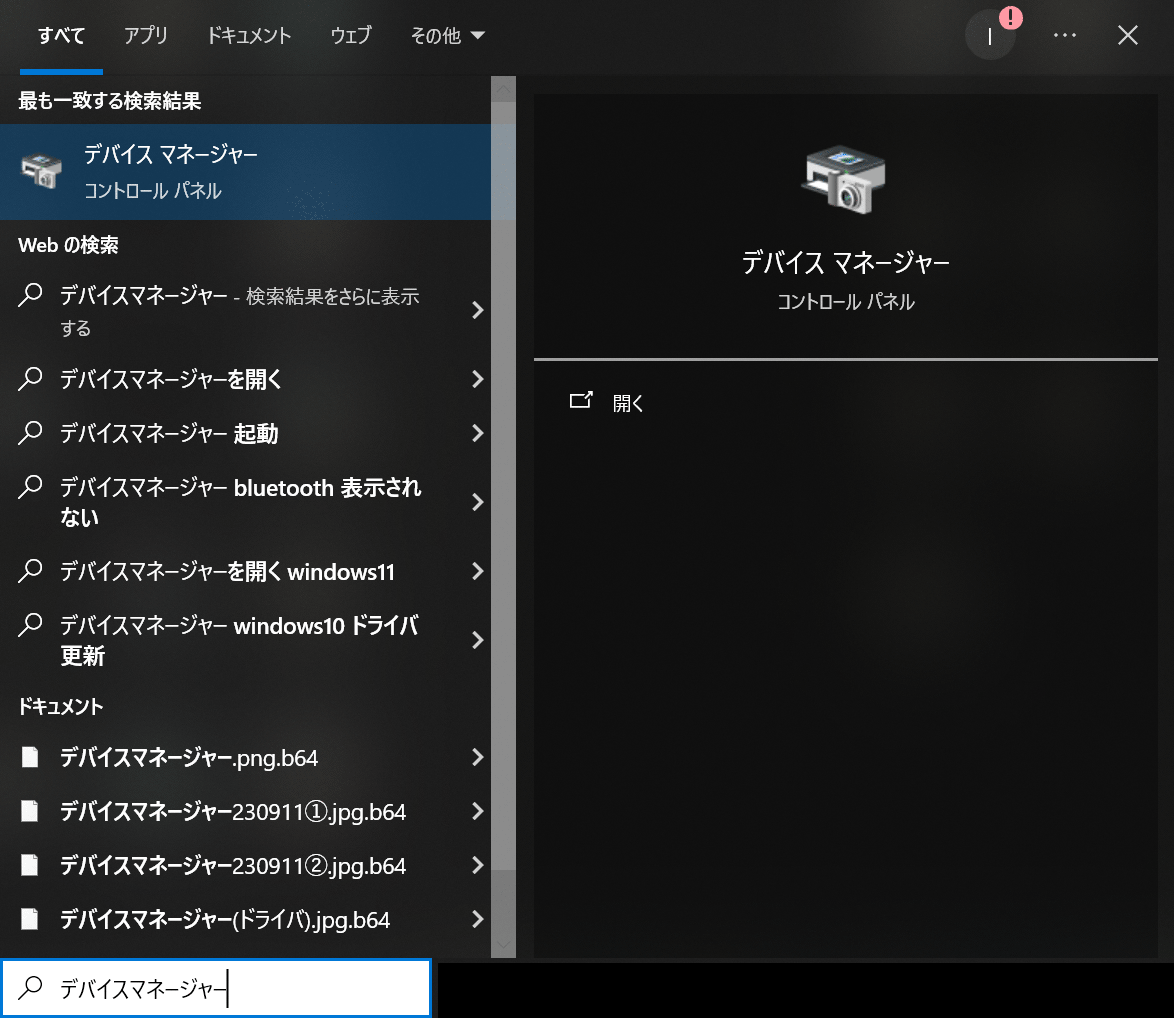The height and width of the screenshot is (1018, 1174).
Task: Open the three-dot options menu
Action: 1065,35
